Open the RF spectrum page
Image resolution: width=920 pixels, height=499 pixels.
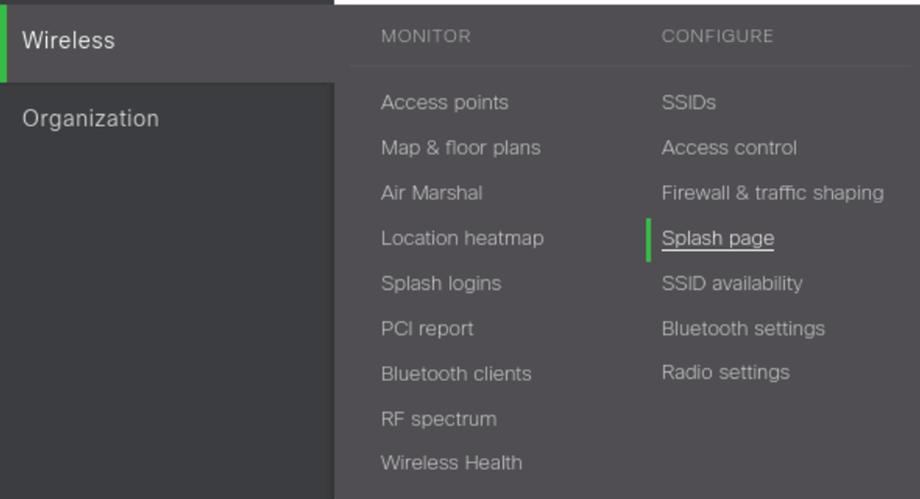coord(438,418)
